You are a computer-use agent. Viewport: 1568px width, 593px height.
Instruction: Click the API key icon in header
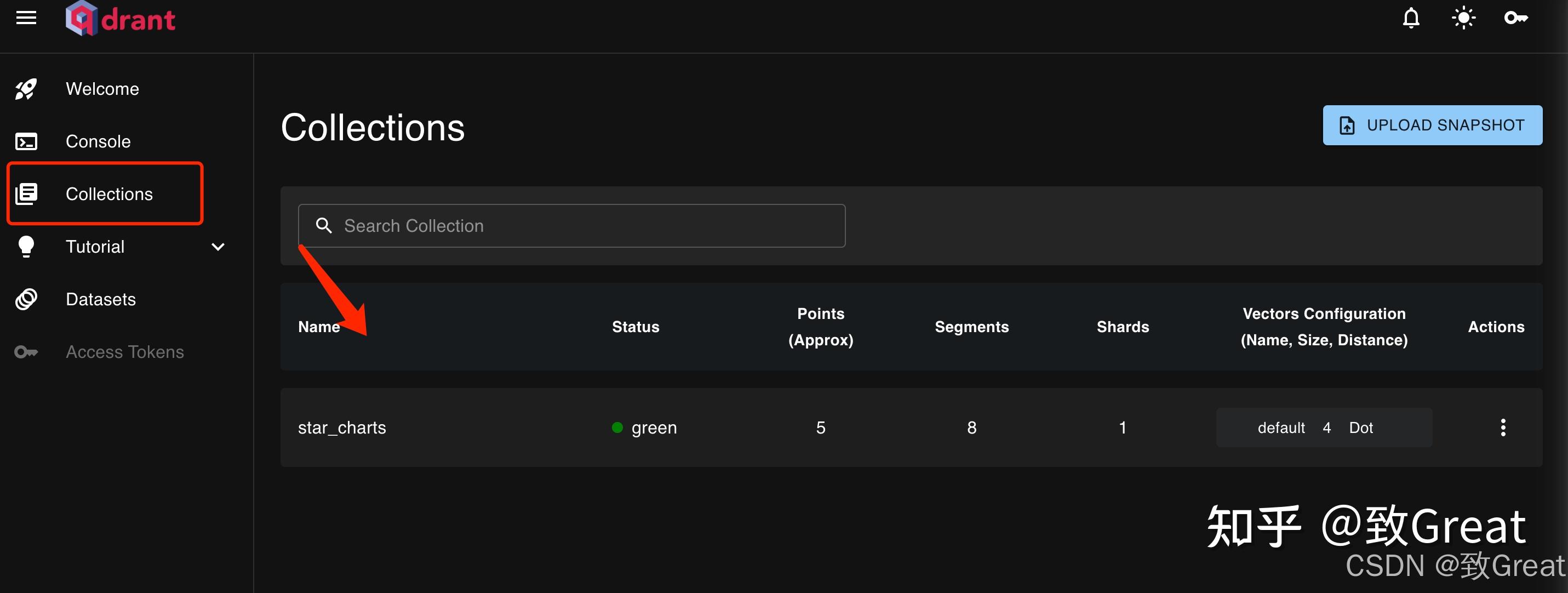[x=1515, y=18]
